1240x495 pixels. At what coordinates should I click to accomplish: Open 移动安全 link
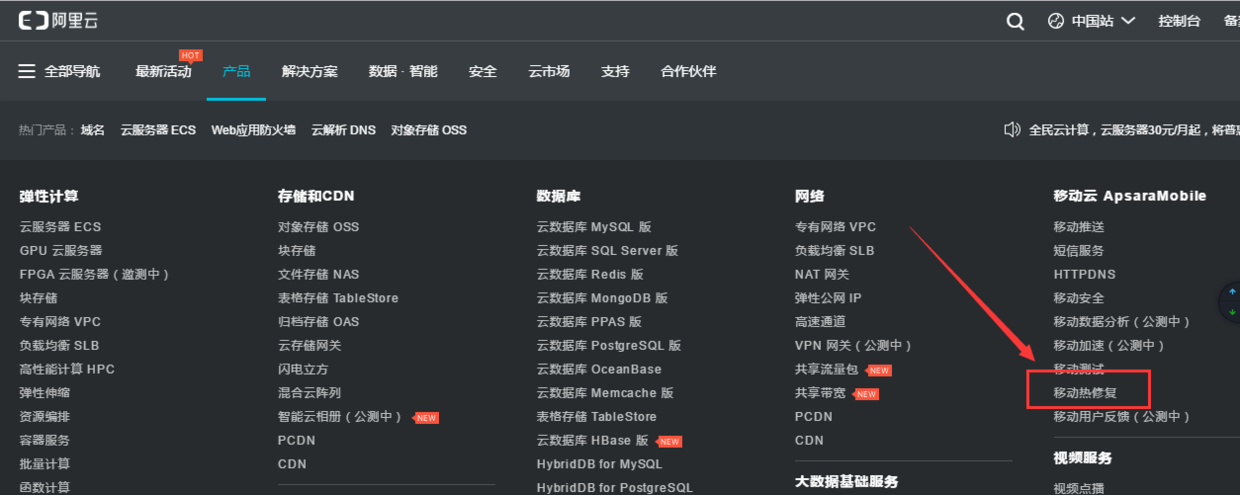[1079, 298]
